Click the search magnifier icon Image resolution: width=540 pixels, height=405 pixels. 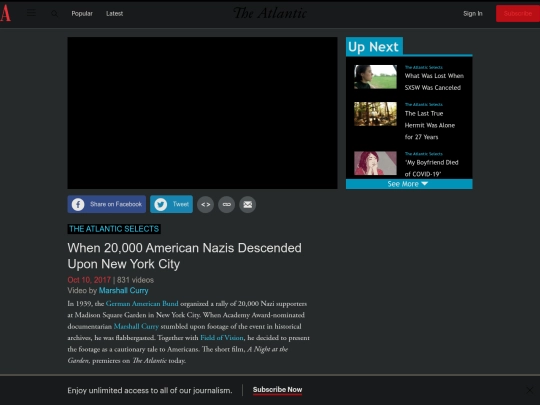tap(54, 14)
